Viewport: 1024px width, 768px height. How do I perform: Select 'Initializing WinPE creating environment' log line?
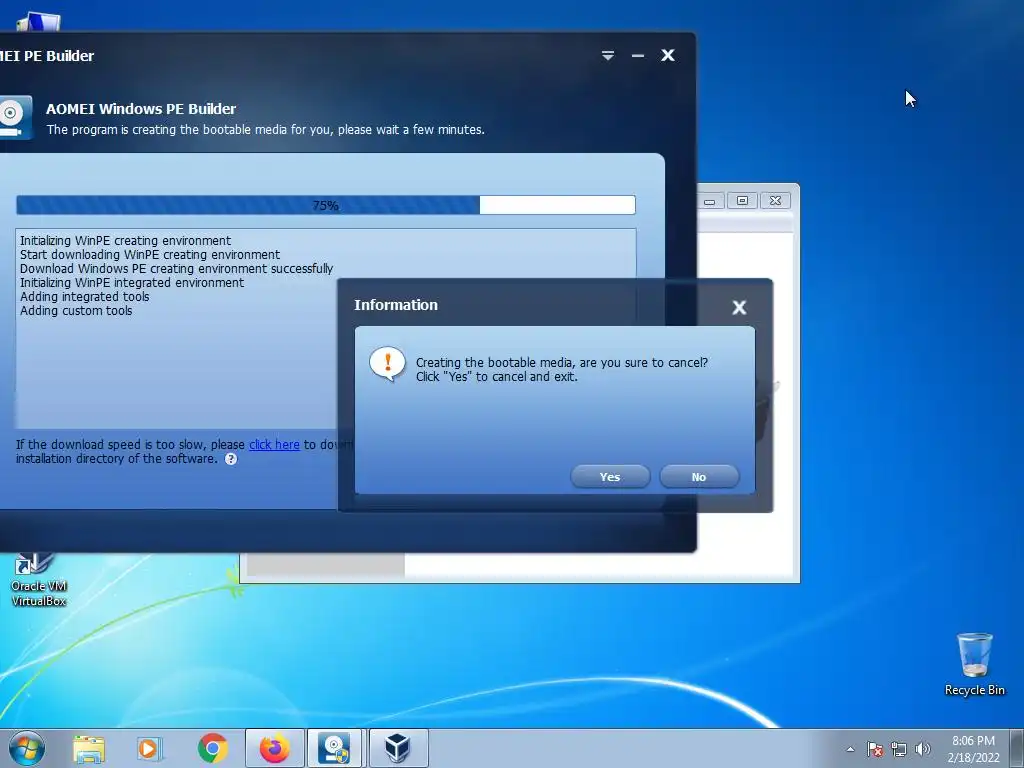click(x=125, y=240)
